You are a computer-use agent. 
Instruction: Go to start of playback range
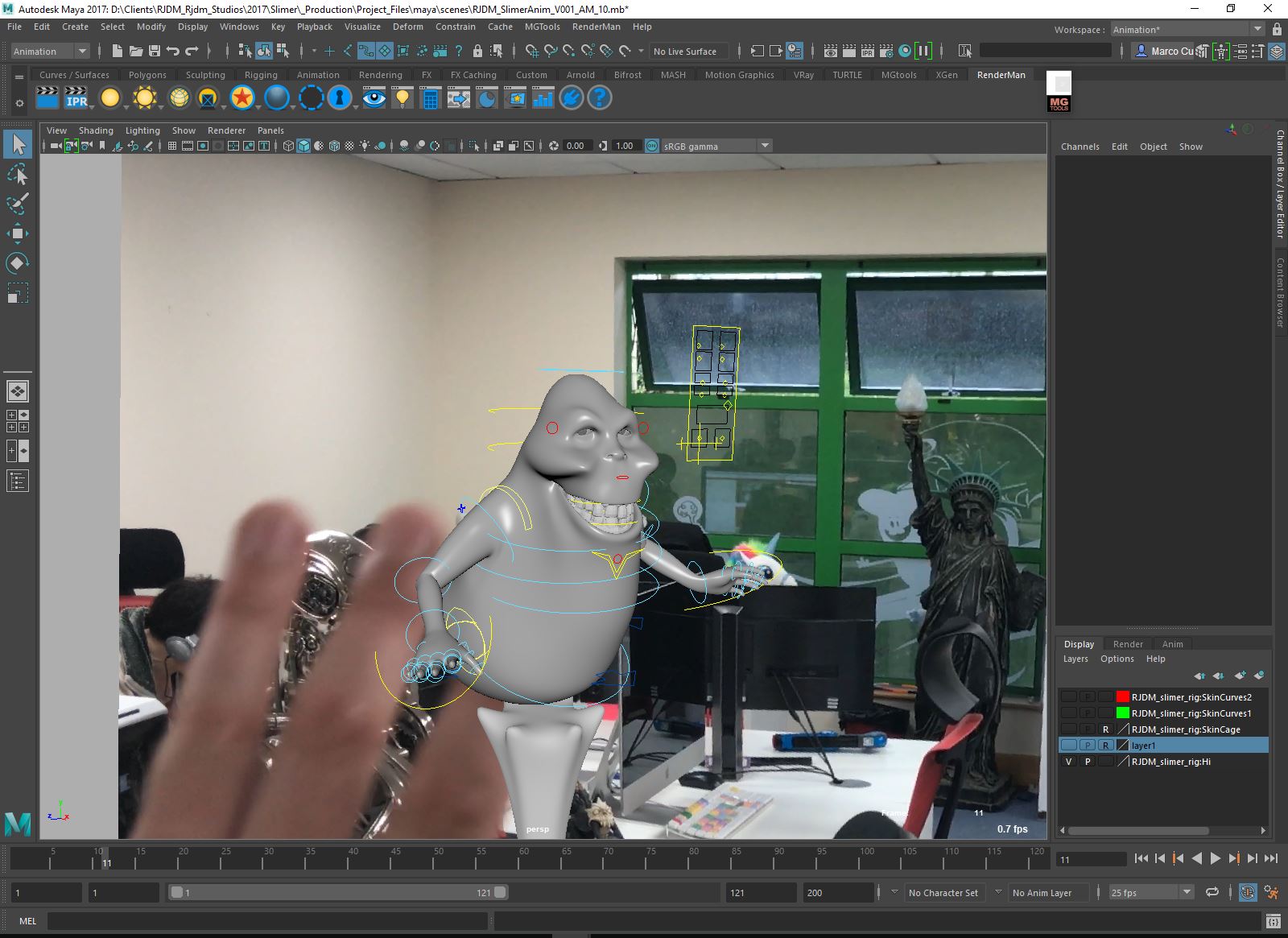click(1141, 859)
